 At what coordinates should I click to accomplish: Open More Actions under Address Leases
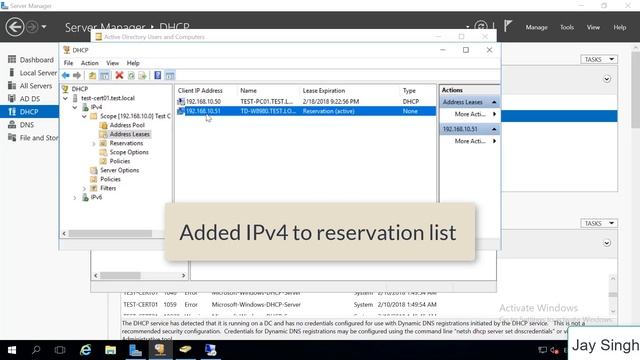point(469,114)
